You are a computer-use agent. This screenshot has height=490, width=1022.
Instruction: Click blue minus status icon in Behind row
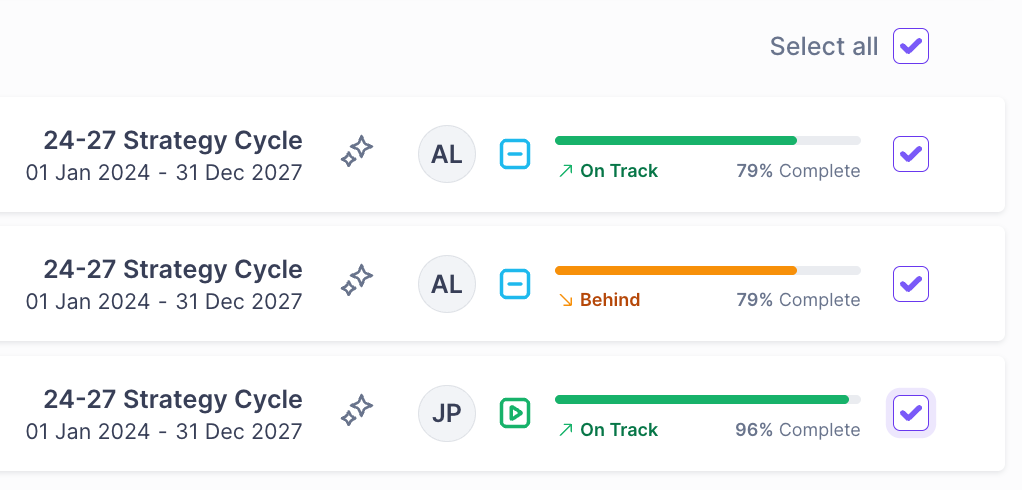[x=515, y=284]
